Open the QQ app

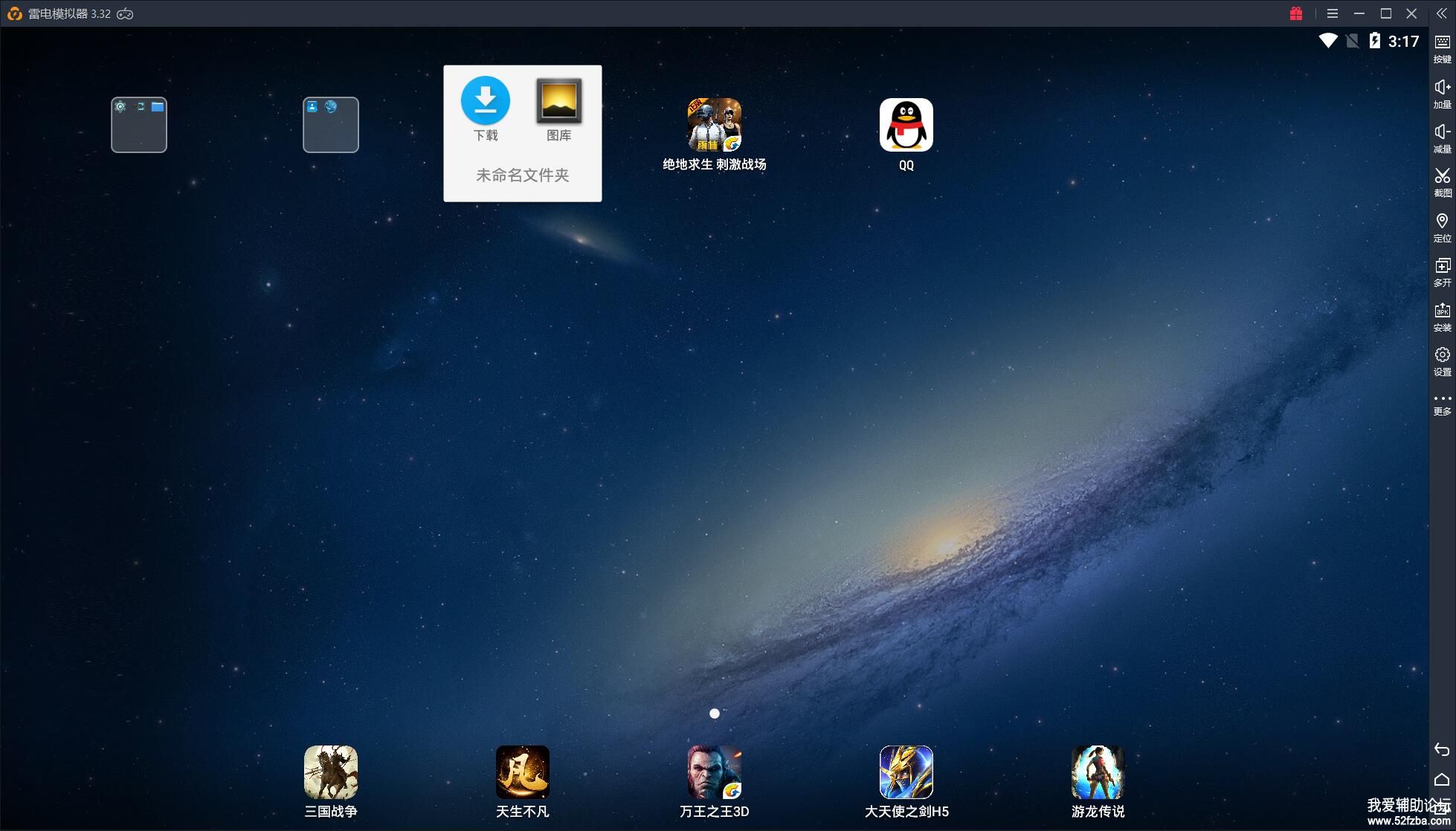[906, 125]
